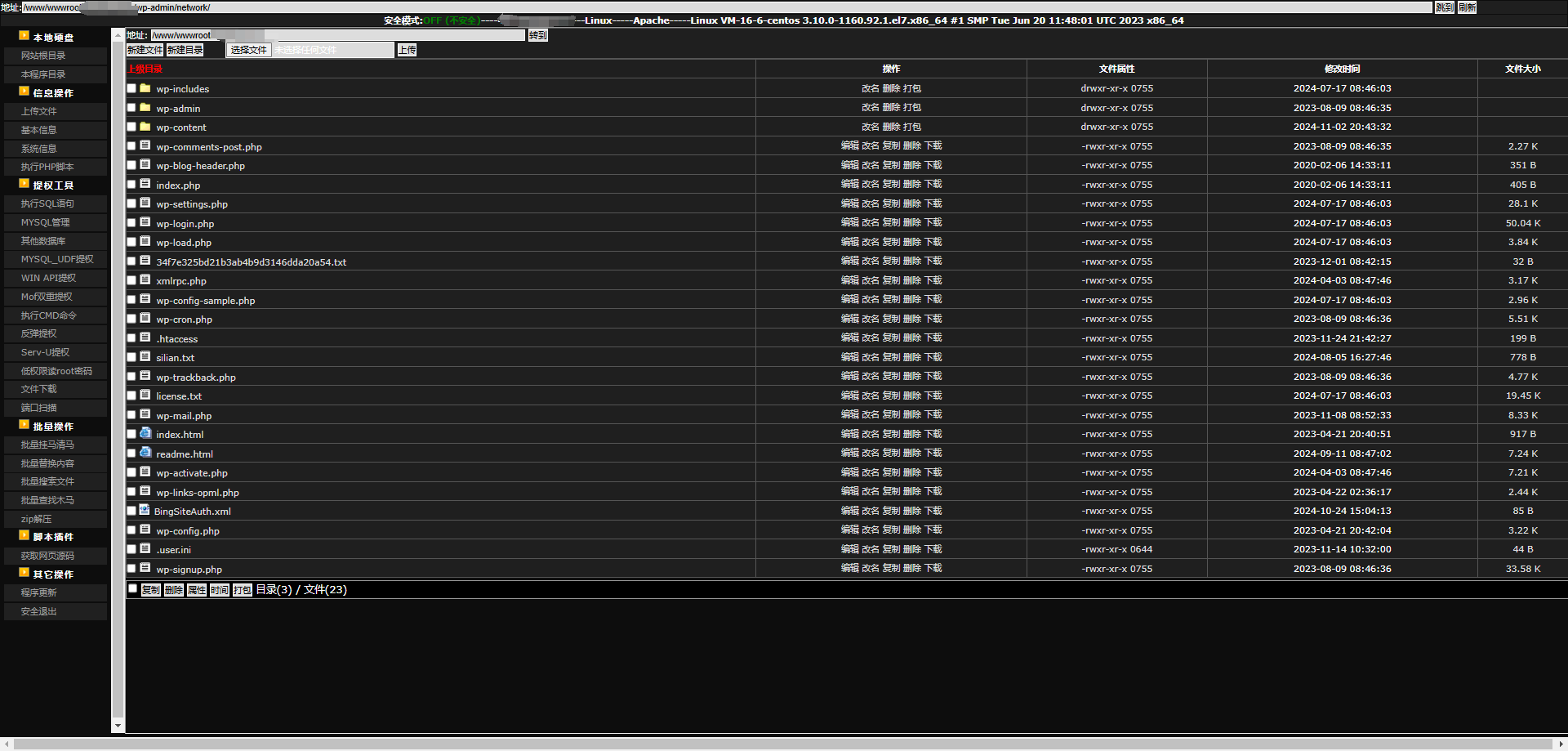Image resolution: width=1568 pixels, height=751 pixels.
Task: Tick the BingSiteAuth.xml checkbox
Action: coord(131,511)
